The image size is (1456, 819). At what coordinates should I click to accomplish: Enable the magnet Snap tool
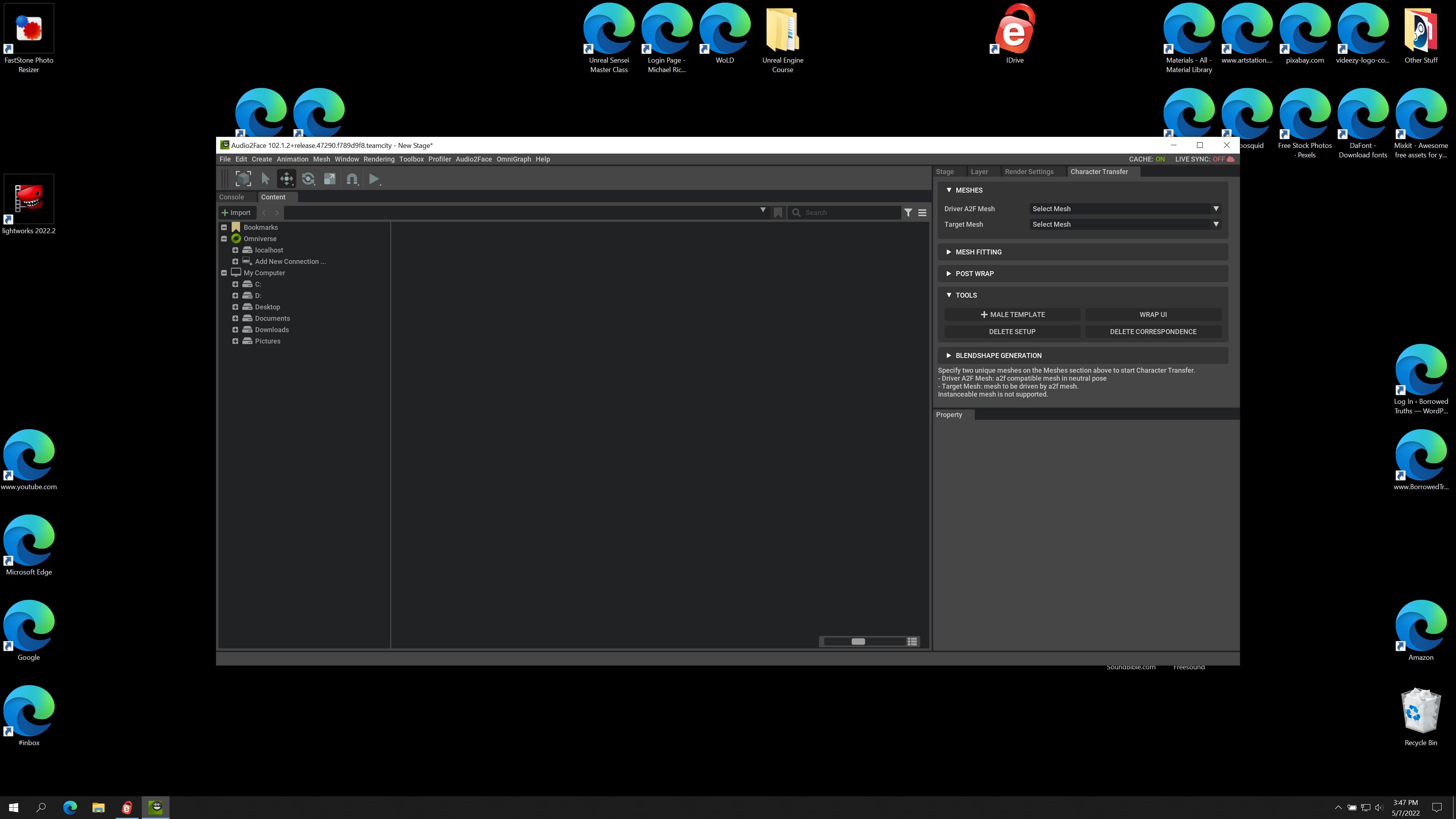[351, 179]
